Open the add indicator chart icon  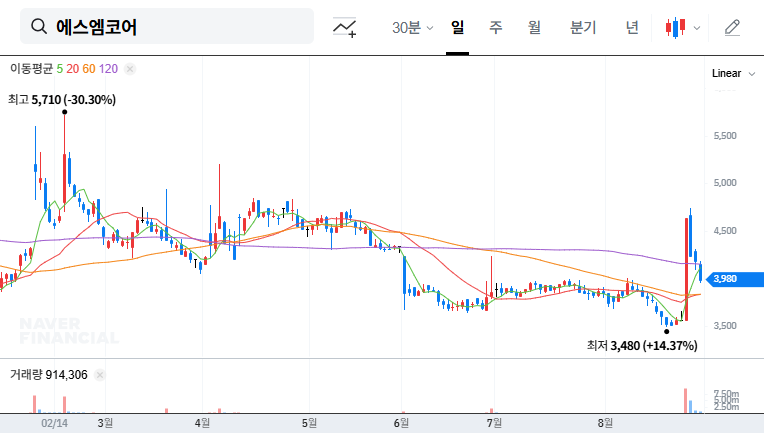[344, 27]
